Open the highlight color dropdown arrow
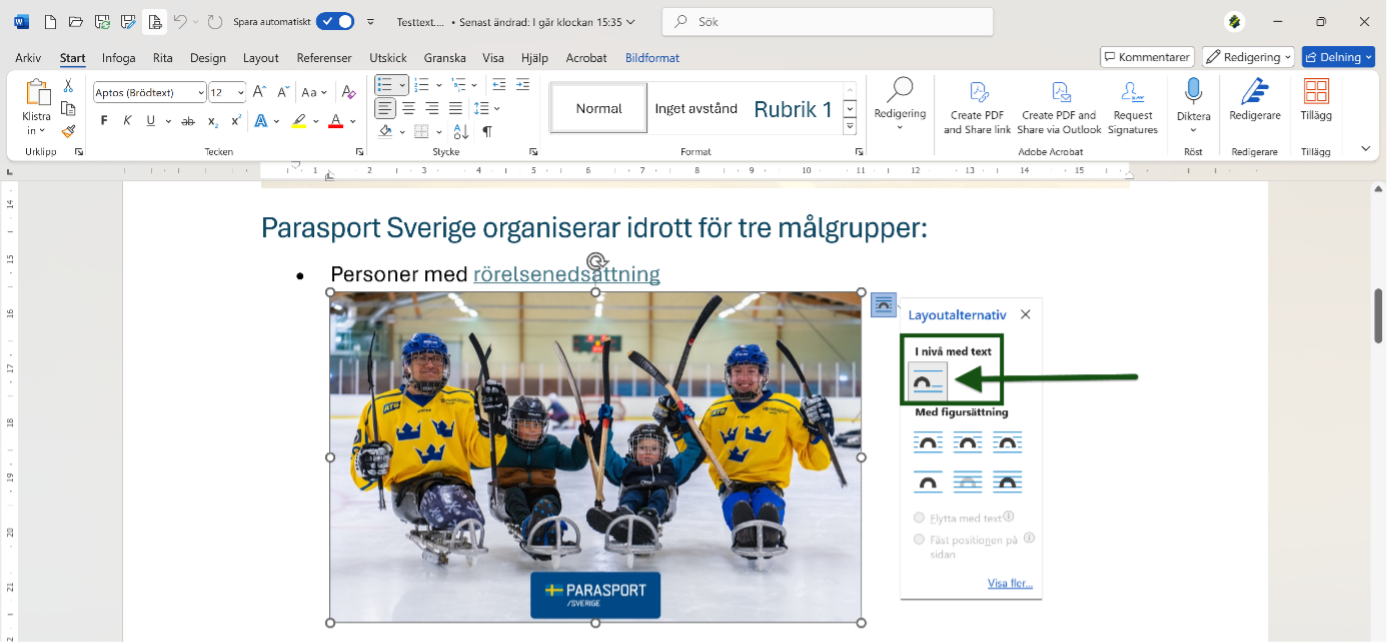Image resolution: width=1390 pixels, height=644 pixels. click(x=315, y=121)
